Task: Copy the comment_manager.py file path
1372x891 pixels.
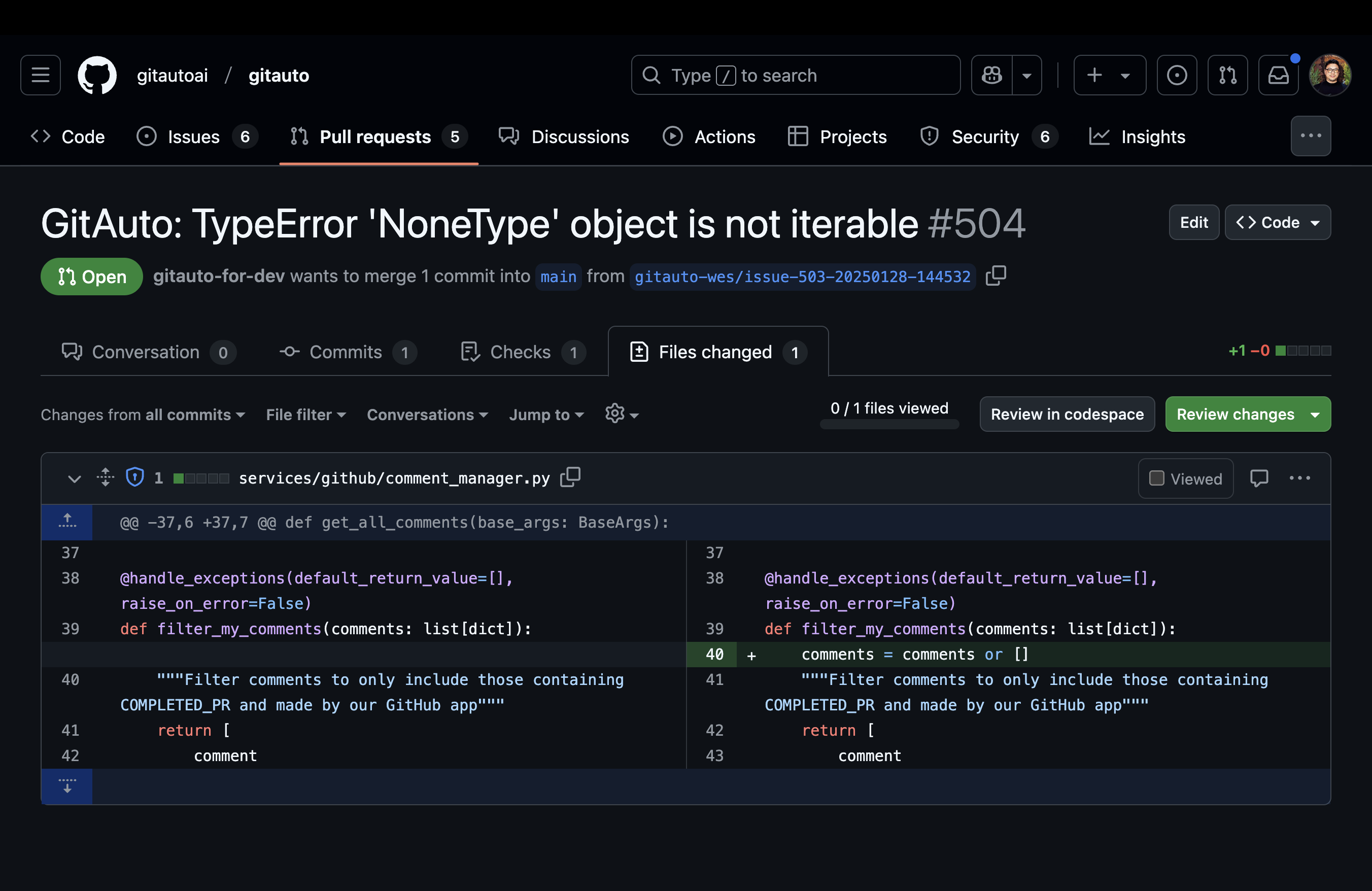Action: click(570, 477)
